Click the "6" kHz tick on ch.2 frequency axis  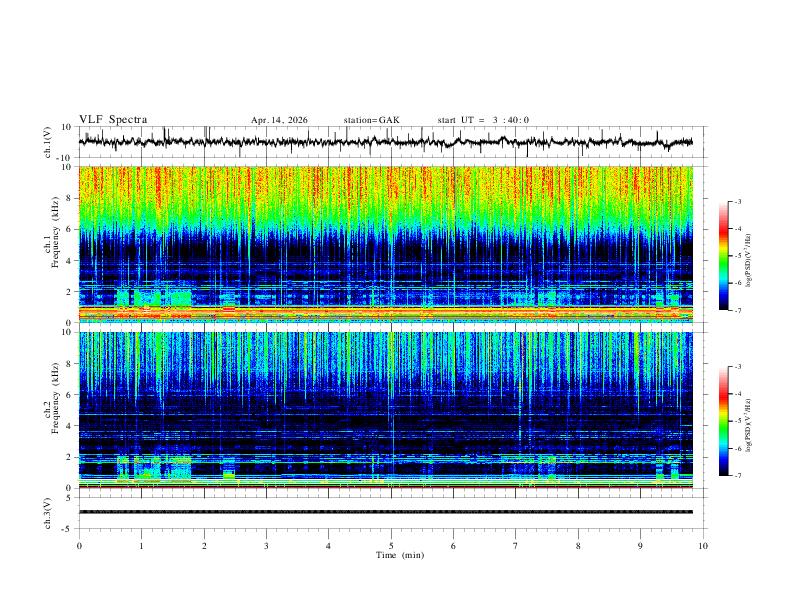point(69,395)
